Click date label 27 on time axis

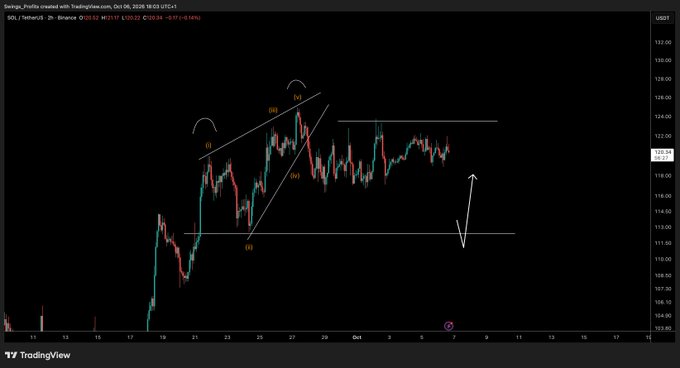point(292,337)
